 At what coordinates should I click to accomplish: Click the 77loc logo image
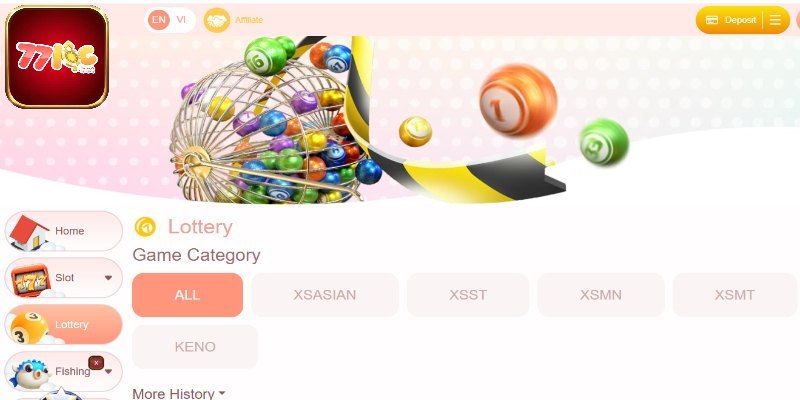[57, 57]
